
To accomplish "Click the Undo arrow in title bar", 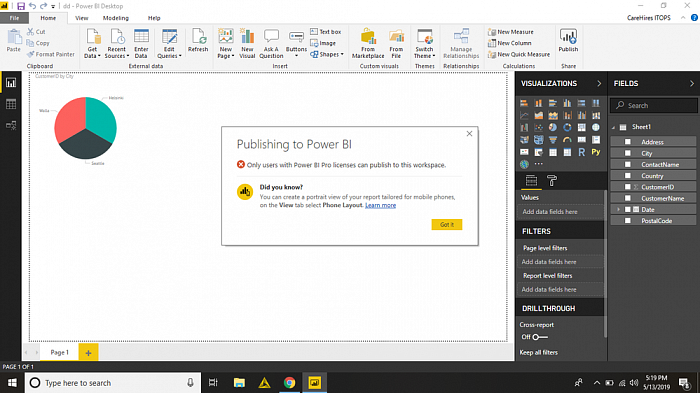I will [32, 6].
